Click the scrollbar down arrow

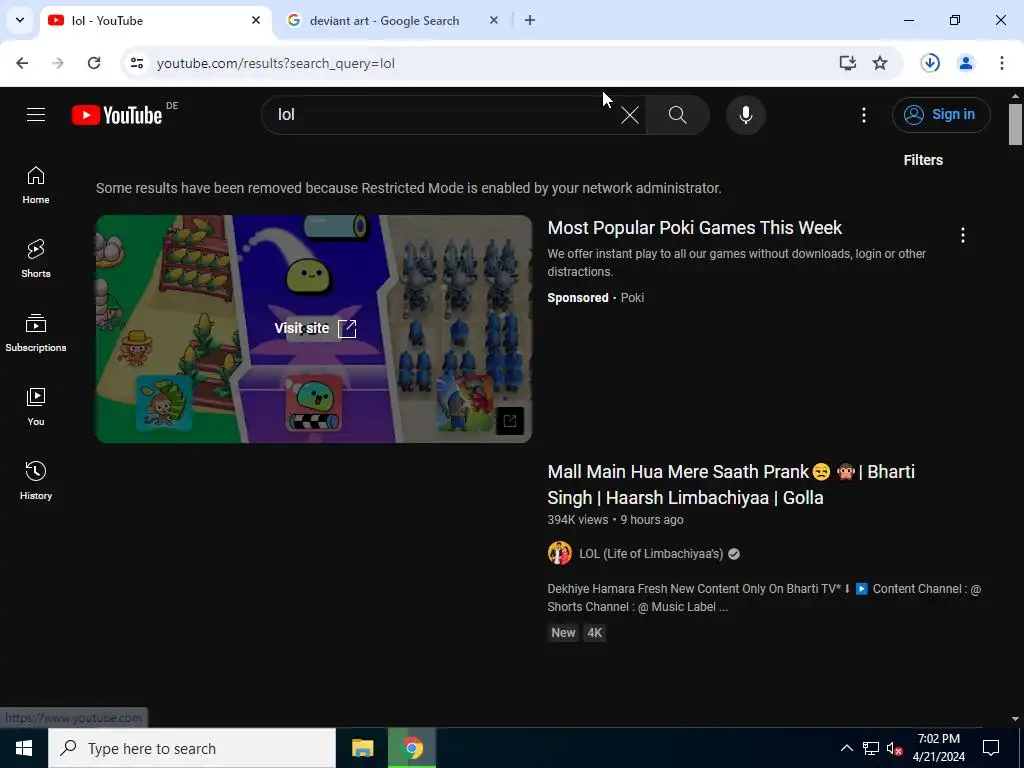pyautogui.click(x=1015, y=719)
